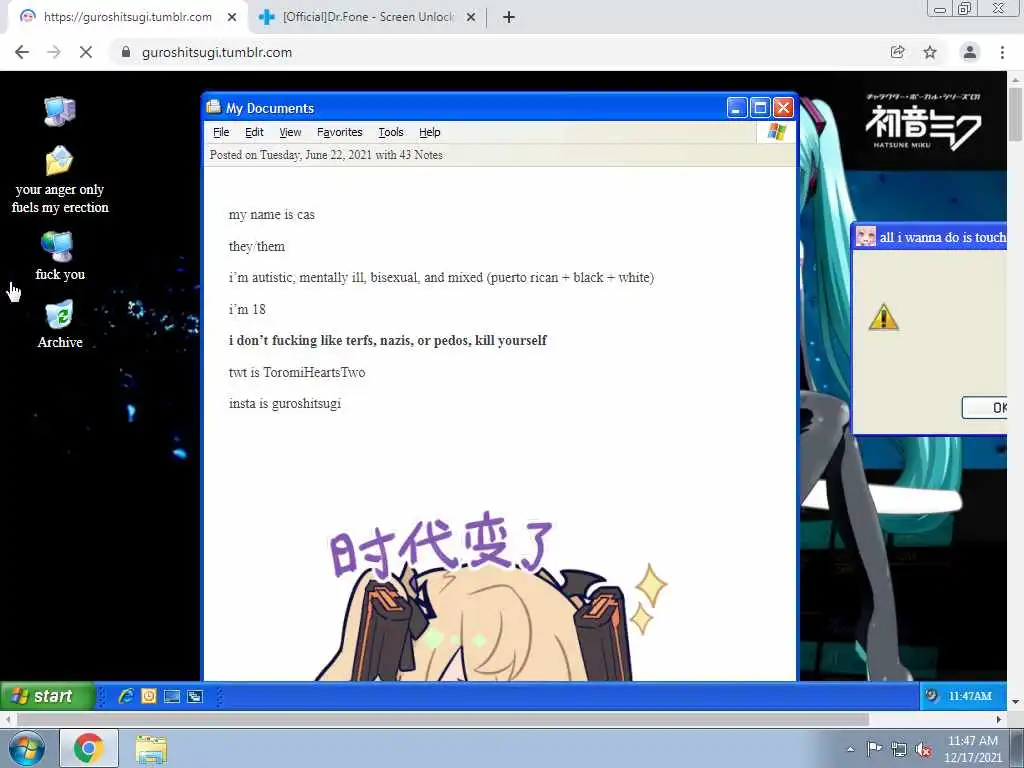Screen dimensions: 1024x768
Task: Open the Chrome three-dot menu
Action: 1002,52
